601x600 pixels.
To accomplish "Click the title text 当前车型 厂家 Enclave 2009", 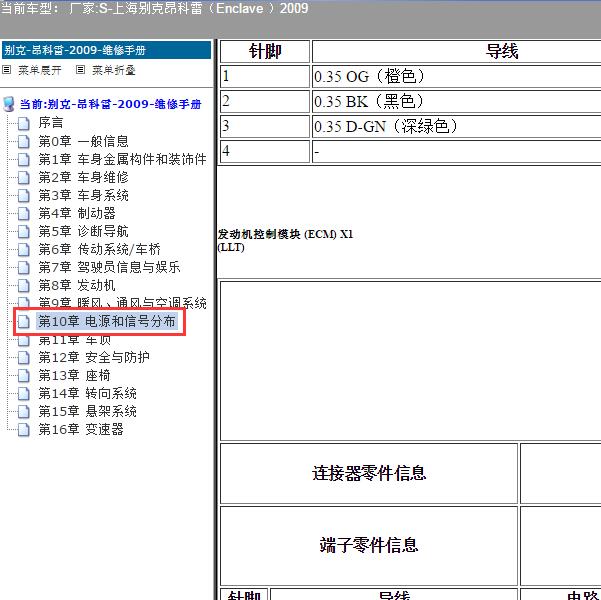I will [x=155, y=8].
